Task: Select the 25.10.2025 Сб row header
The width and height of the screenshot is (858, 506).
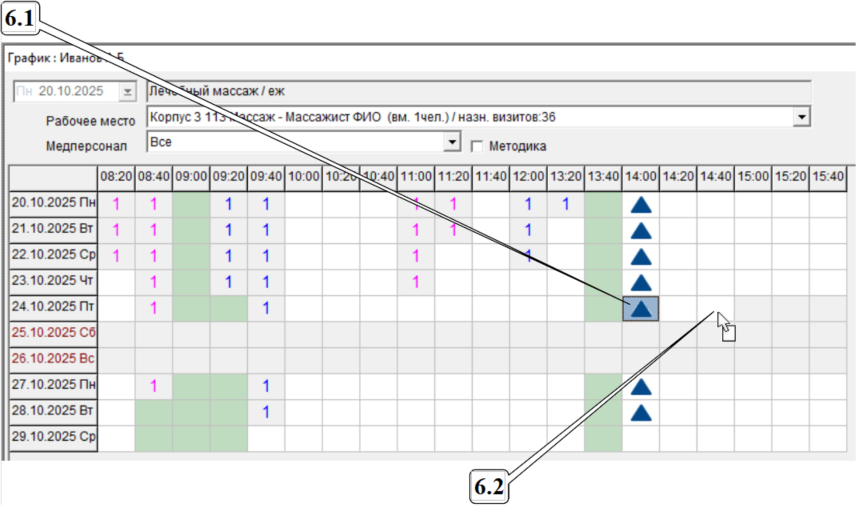Action: pos(54,334)
